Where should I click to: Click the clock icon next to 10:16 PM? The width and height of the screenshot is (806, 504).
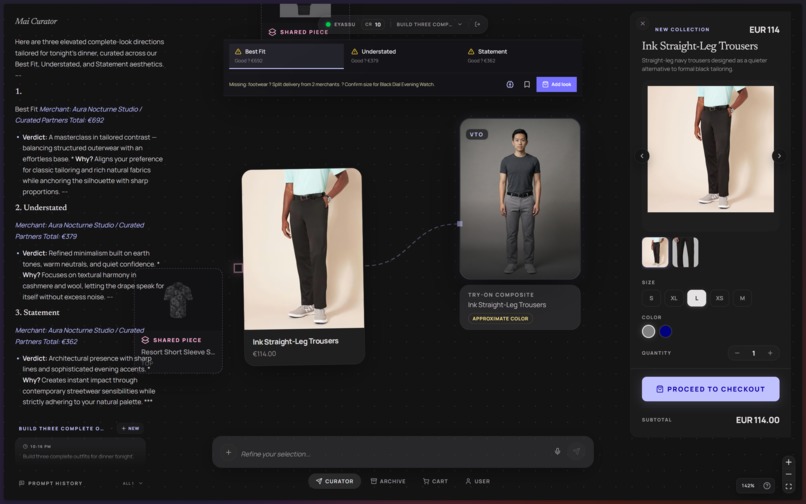point(25,446)
